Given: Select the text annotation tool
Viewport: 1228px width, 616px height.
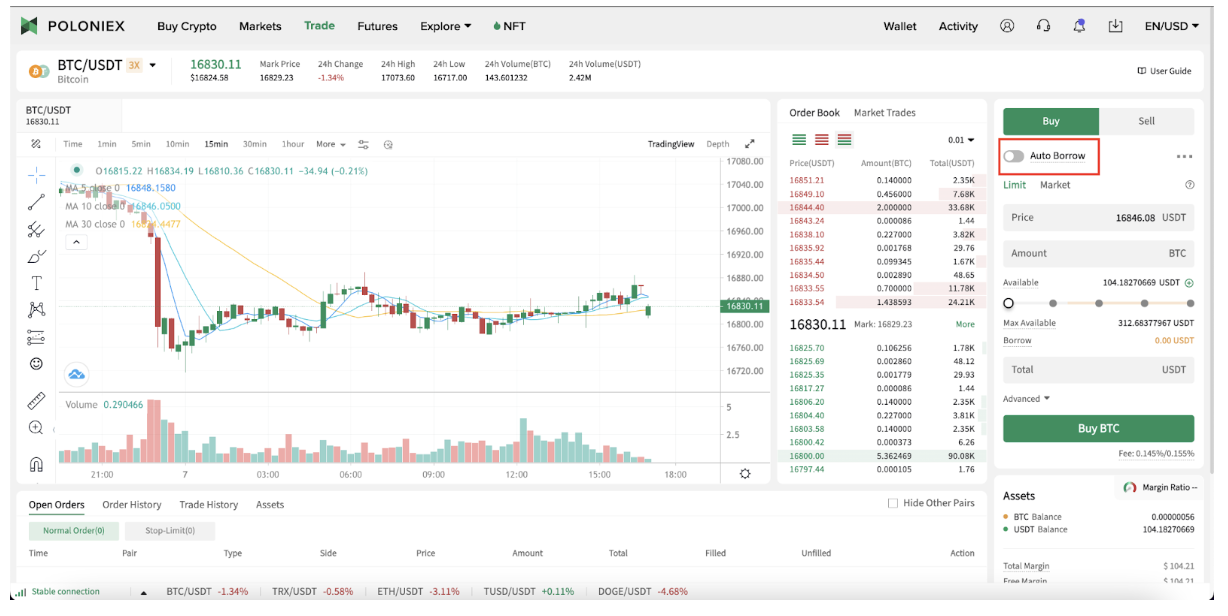Looking at the screenshot, I should (x=36, y=283).
